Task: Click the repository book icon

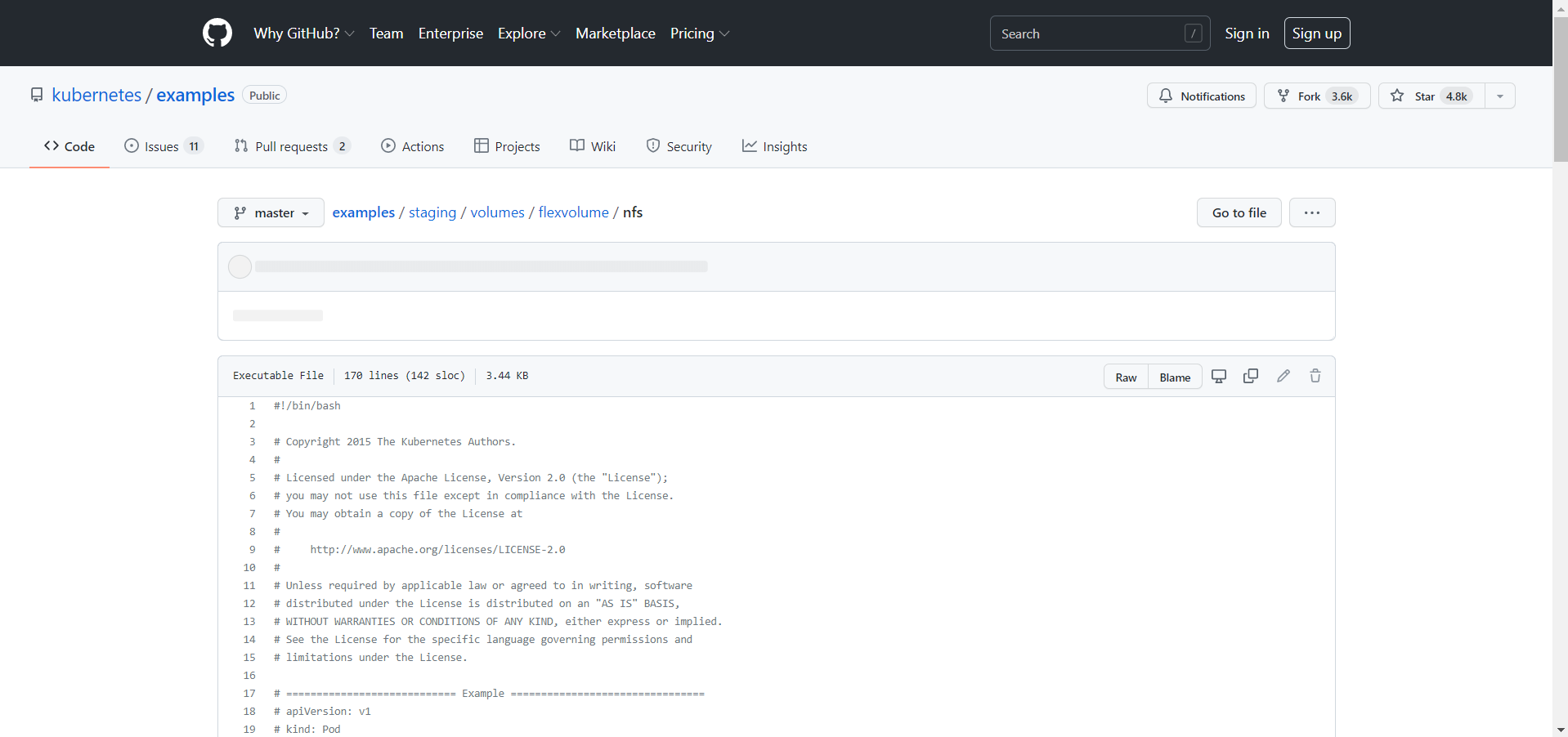Action: [x=37, y=95]
